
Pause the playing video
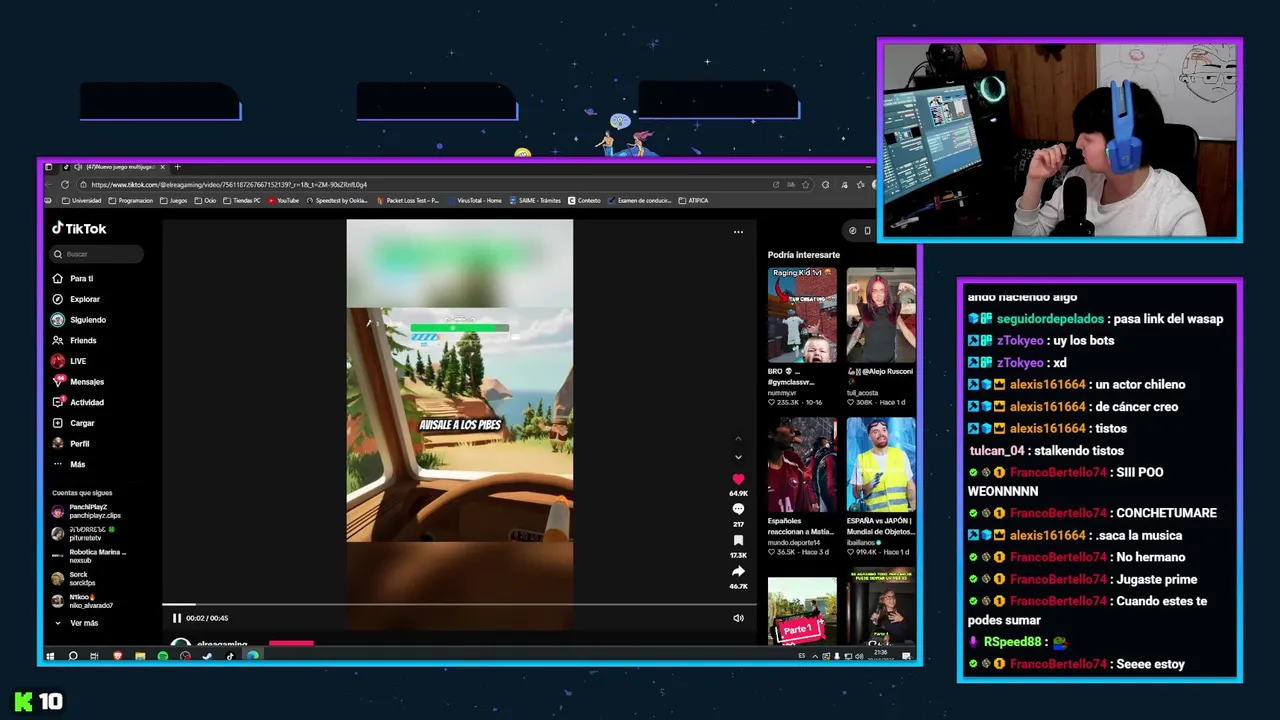(x=177, y=618)
